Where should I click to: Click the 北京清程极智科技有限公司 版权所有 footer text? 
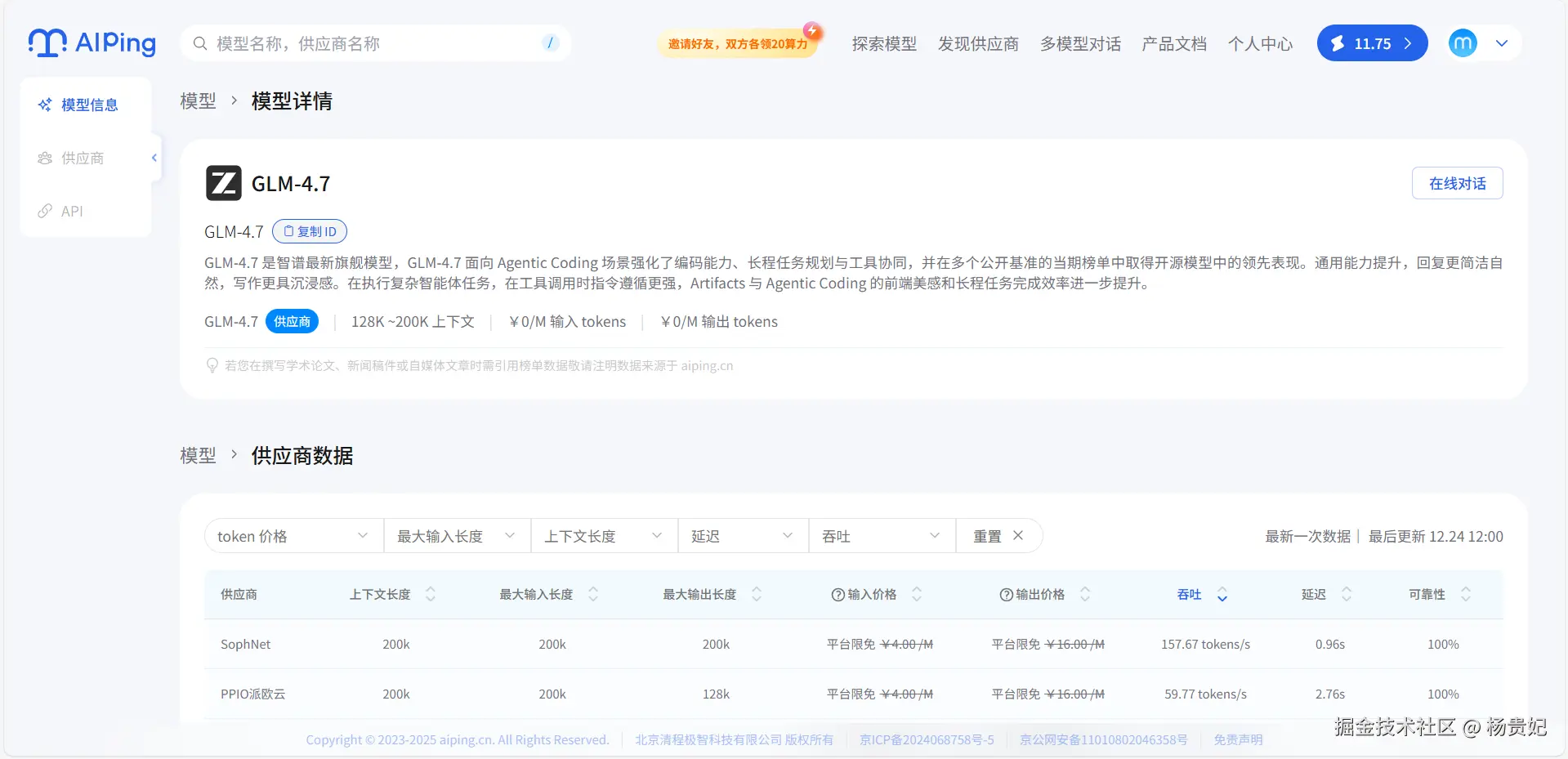(x=734, y=739)
